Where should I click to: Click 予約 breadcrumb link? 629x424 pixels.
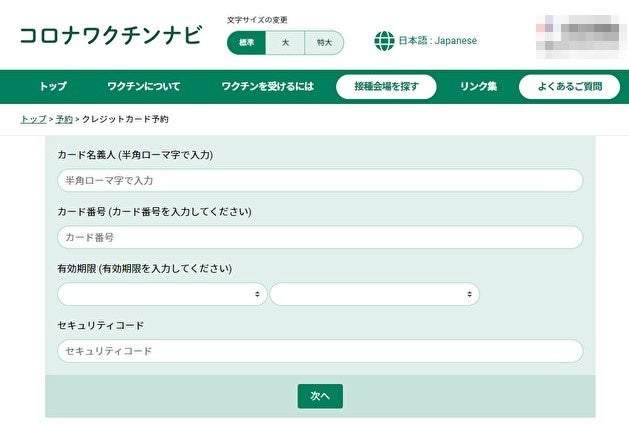pos(64,119)
